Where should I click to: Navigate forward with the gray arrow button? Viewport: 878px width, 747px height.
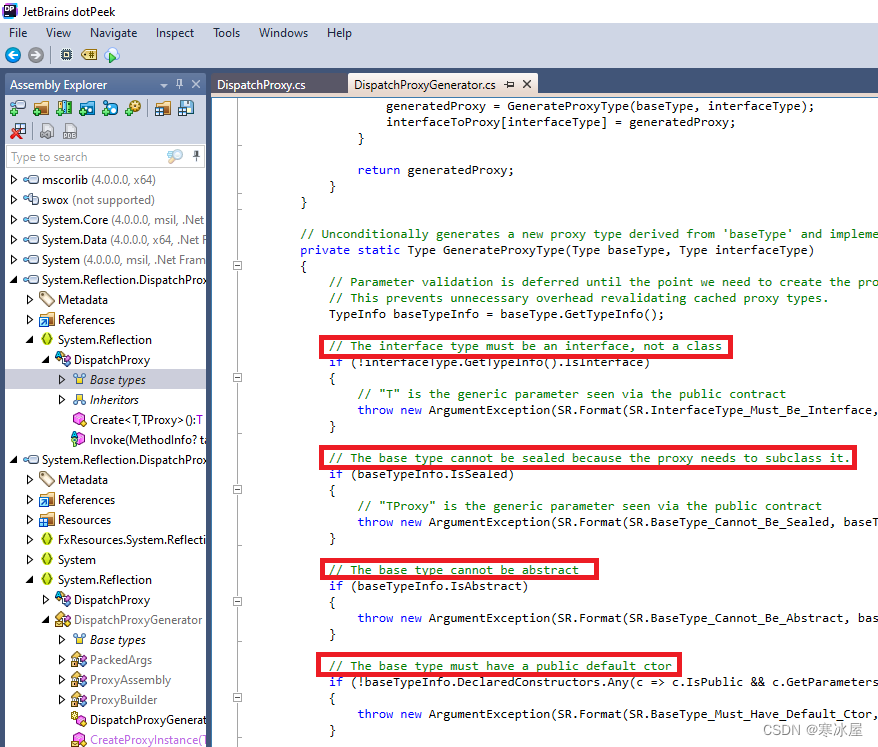pyautogui.click(x=36, y=55)
